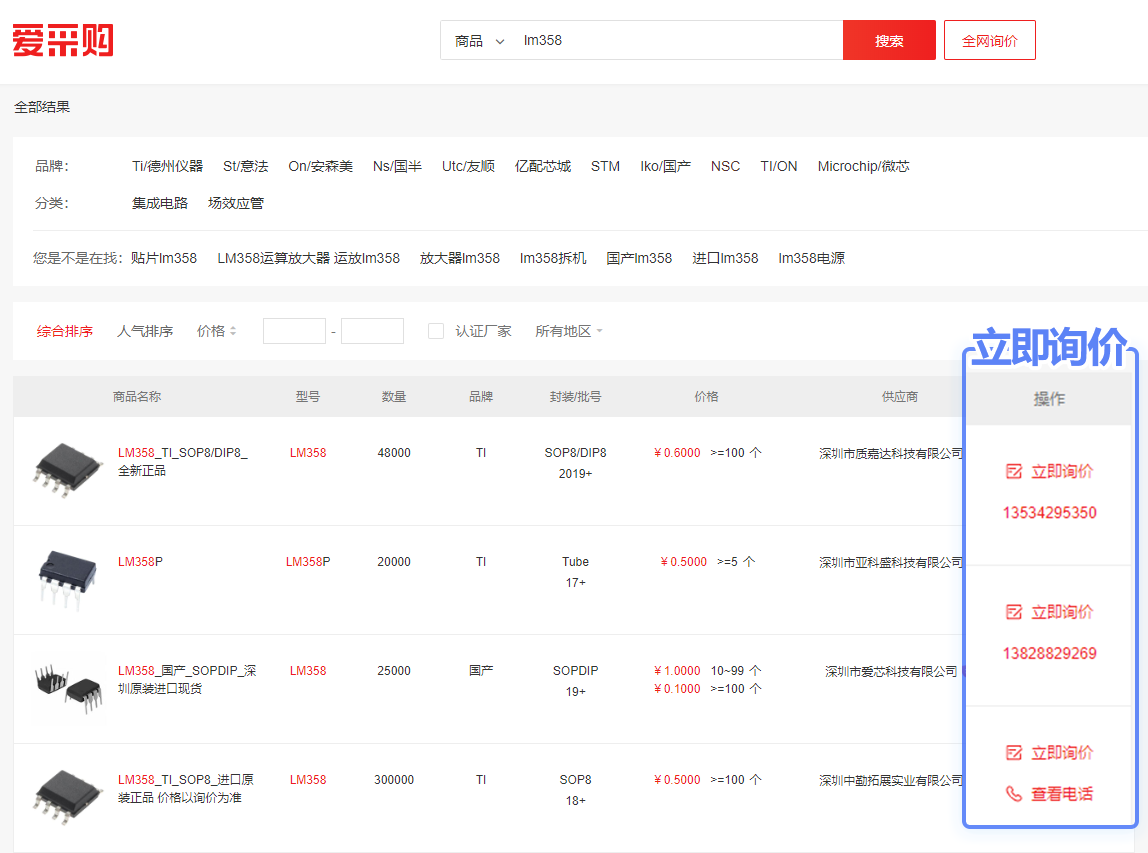Screen dimensions: 1148x853
Task: Open supplier 深圳市质嘉达科技有限公司
Action: 890,453
